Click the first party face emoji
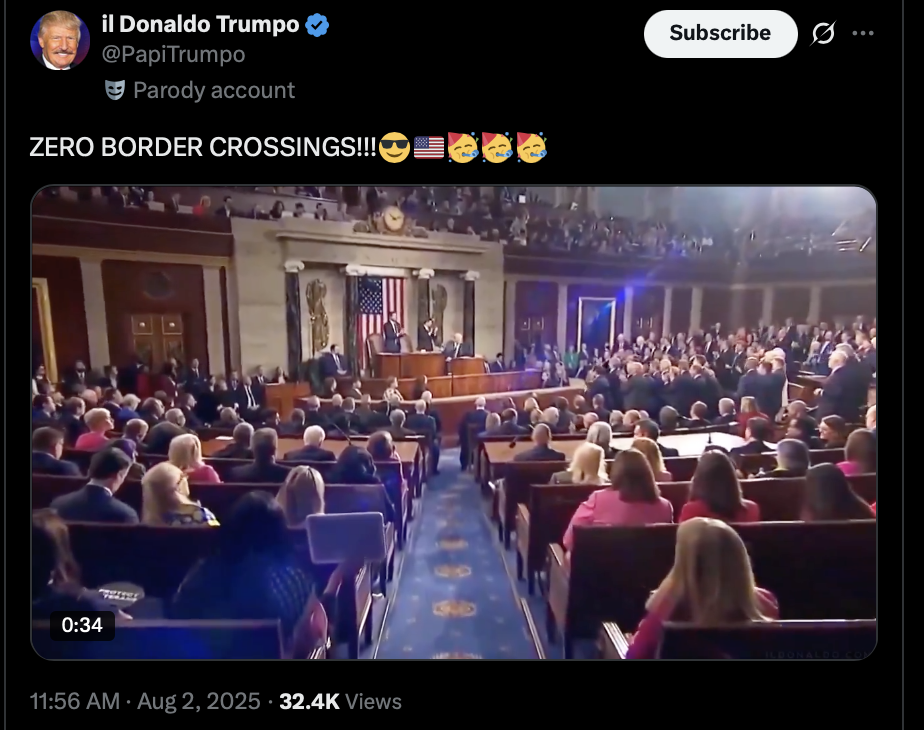This screenshot has width=924, height=730. [463, 147]
